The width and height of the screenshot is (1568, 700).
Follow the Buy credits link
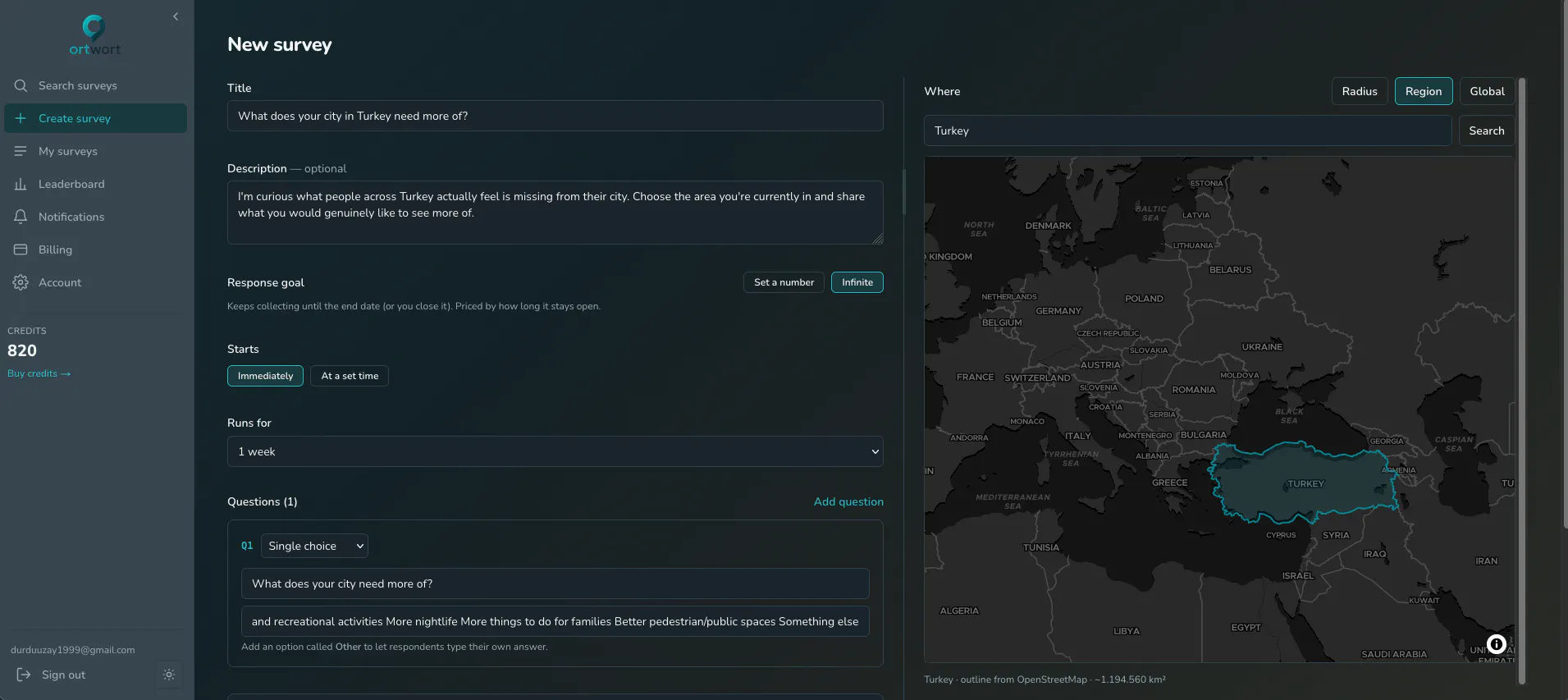[39, 373]
